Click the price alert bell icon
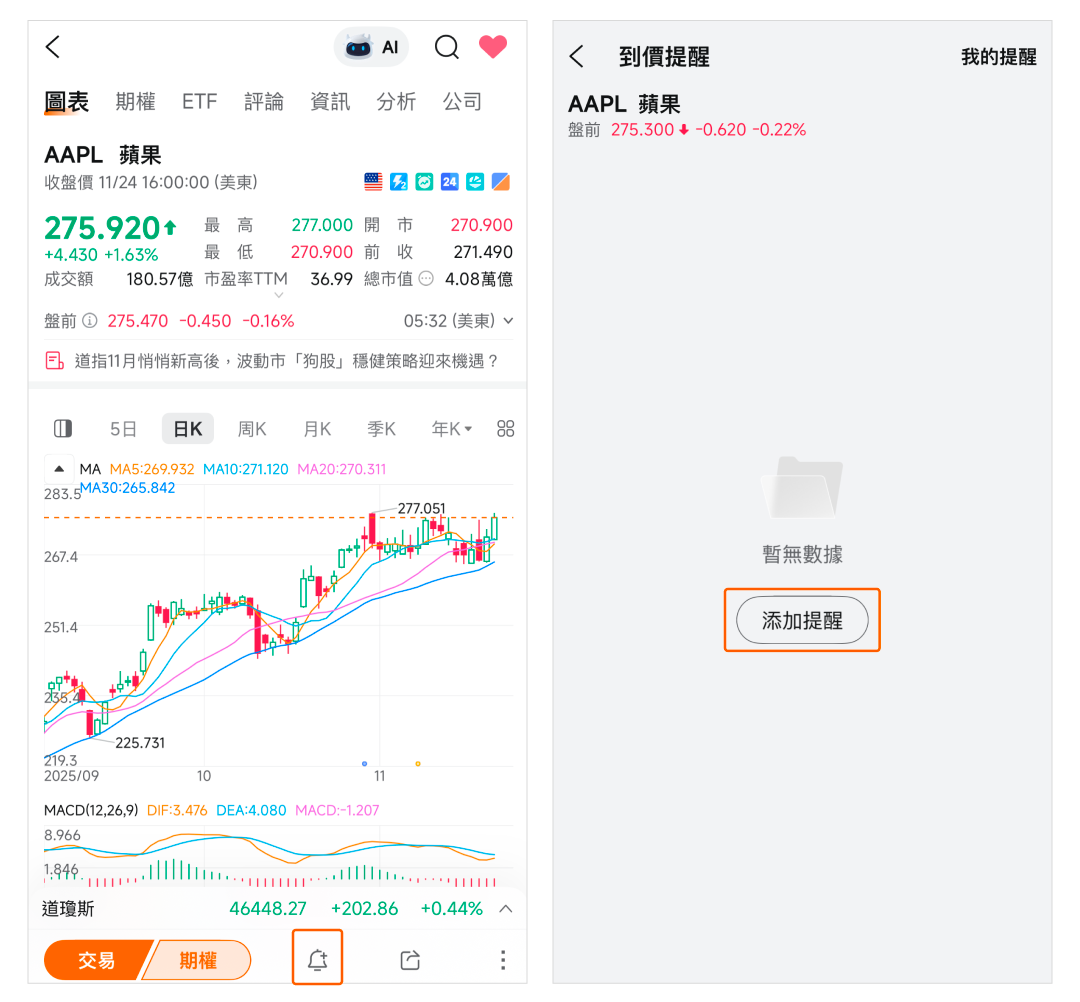The height and width of the screenshot is (1002, 1080). [x=318, y=959]
